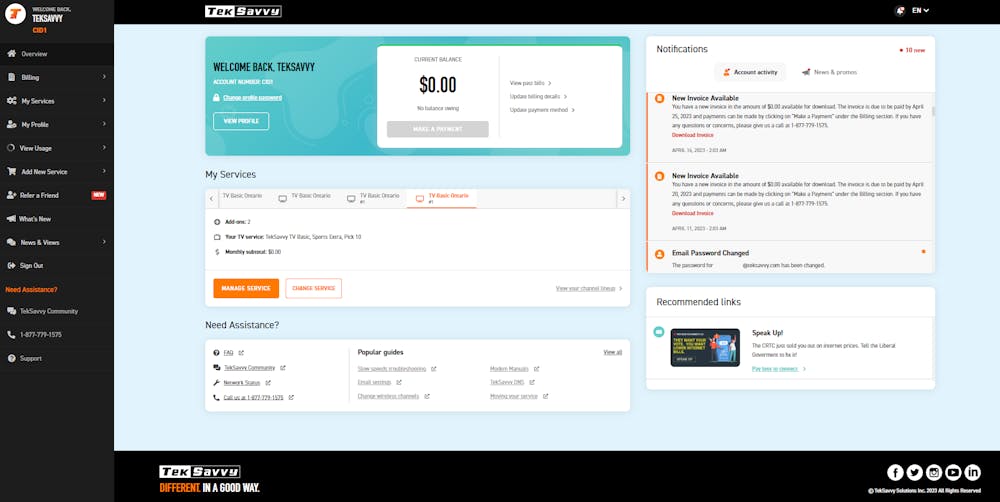The image size is (1000, 502).
Task: Switch to Account activity notifications tab
Action: pos(750,73)
